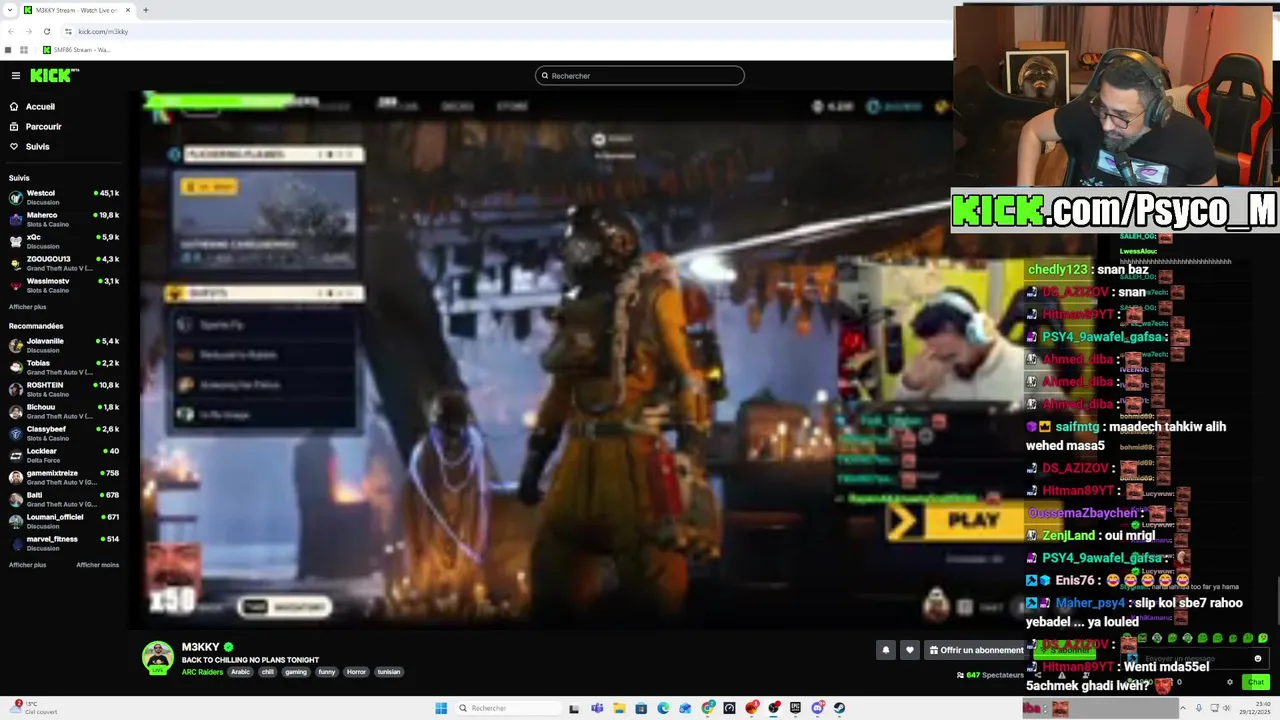Go back in browser navigation

click(x=10, y=31)
